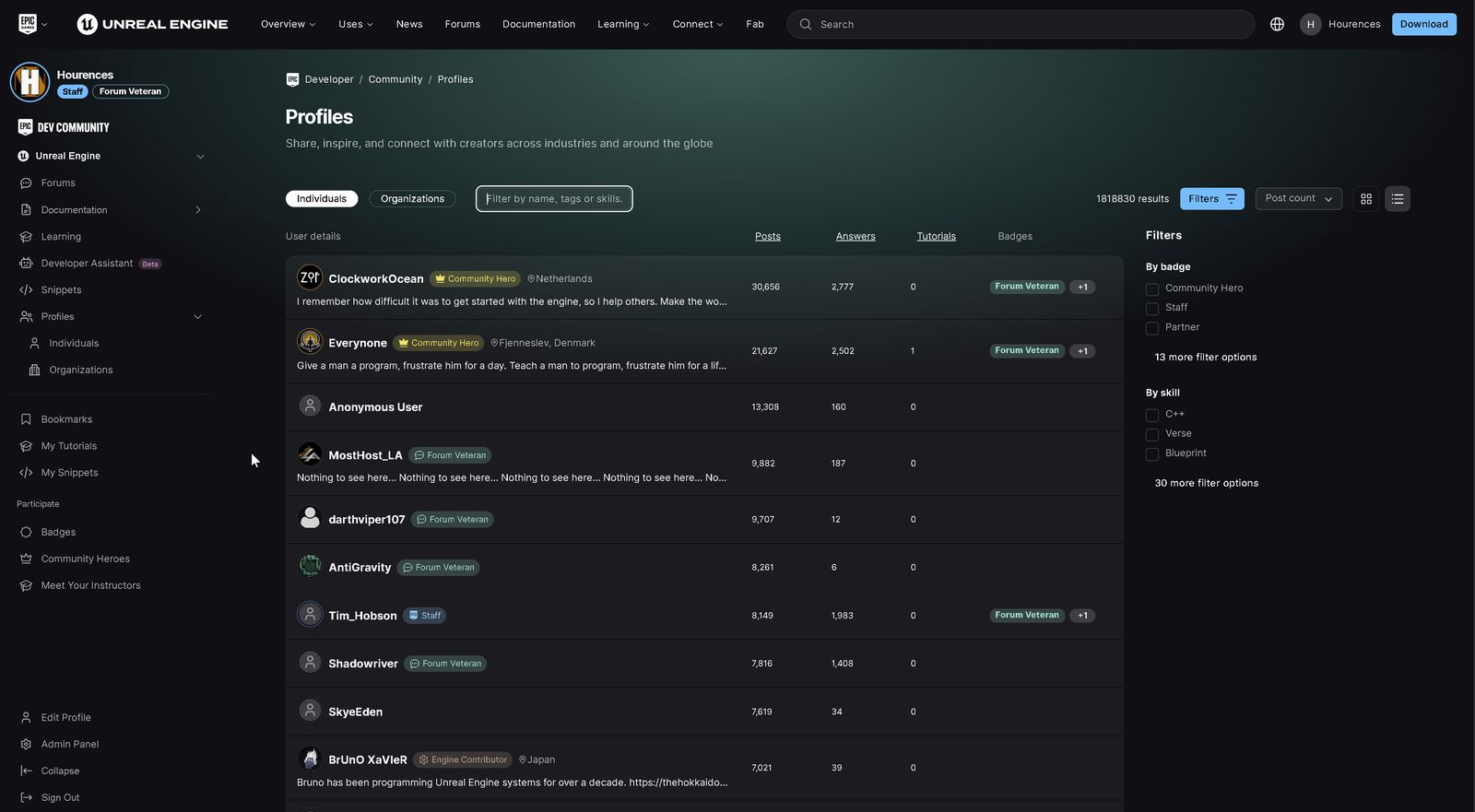The height and width of the screenshot is (812, 1475).
Task: Open Admin Panel in sidebar
Action: pyautogui.click(x=69, y=745)
